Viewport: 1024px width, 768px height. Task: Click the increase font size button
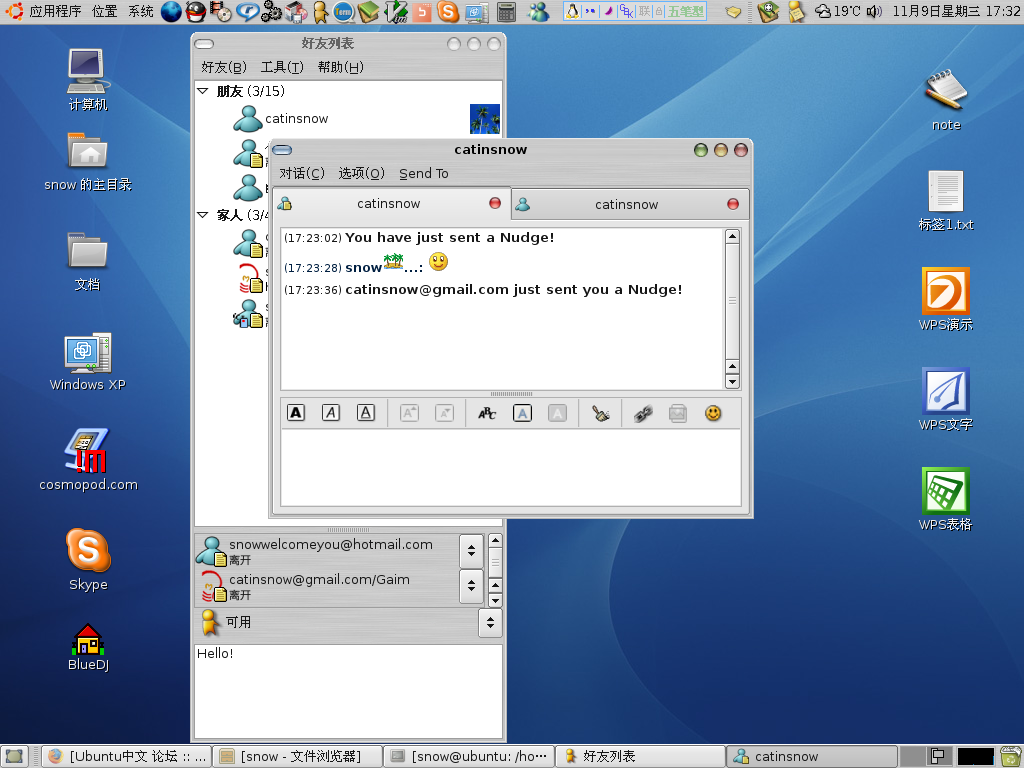coord(409,413)
